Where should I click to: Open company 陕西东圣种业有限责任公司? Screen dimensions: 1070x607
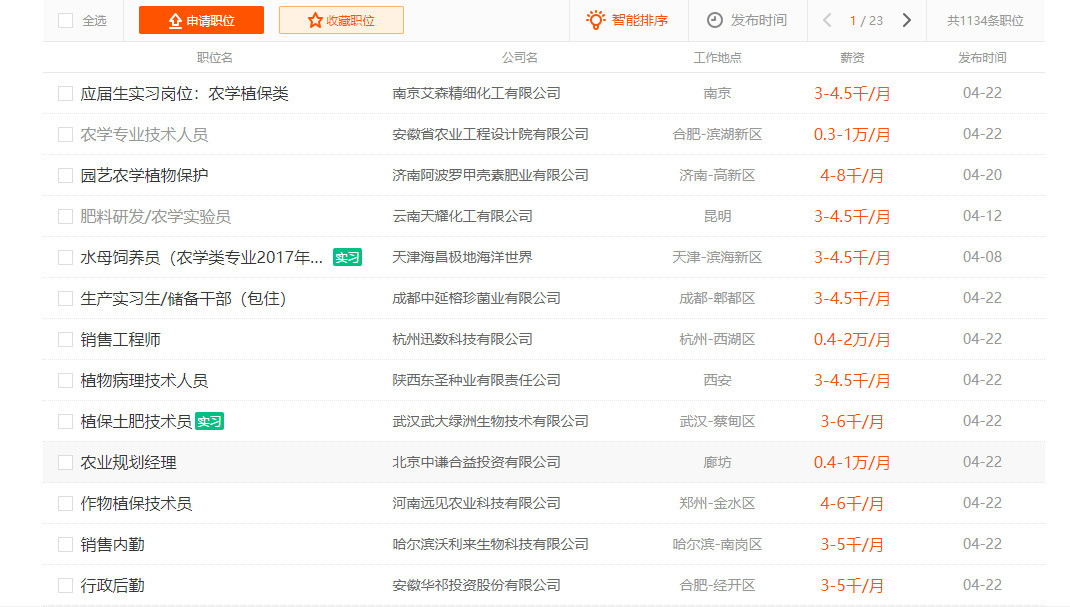[476, 380]
